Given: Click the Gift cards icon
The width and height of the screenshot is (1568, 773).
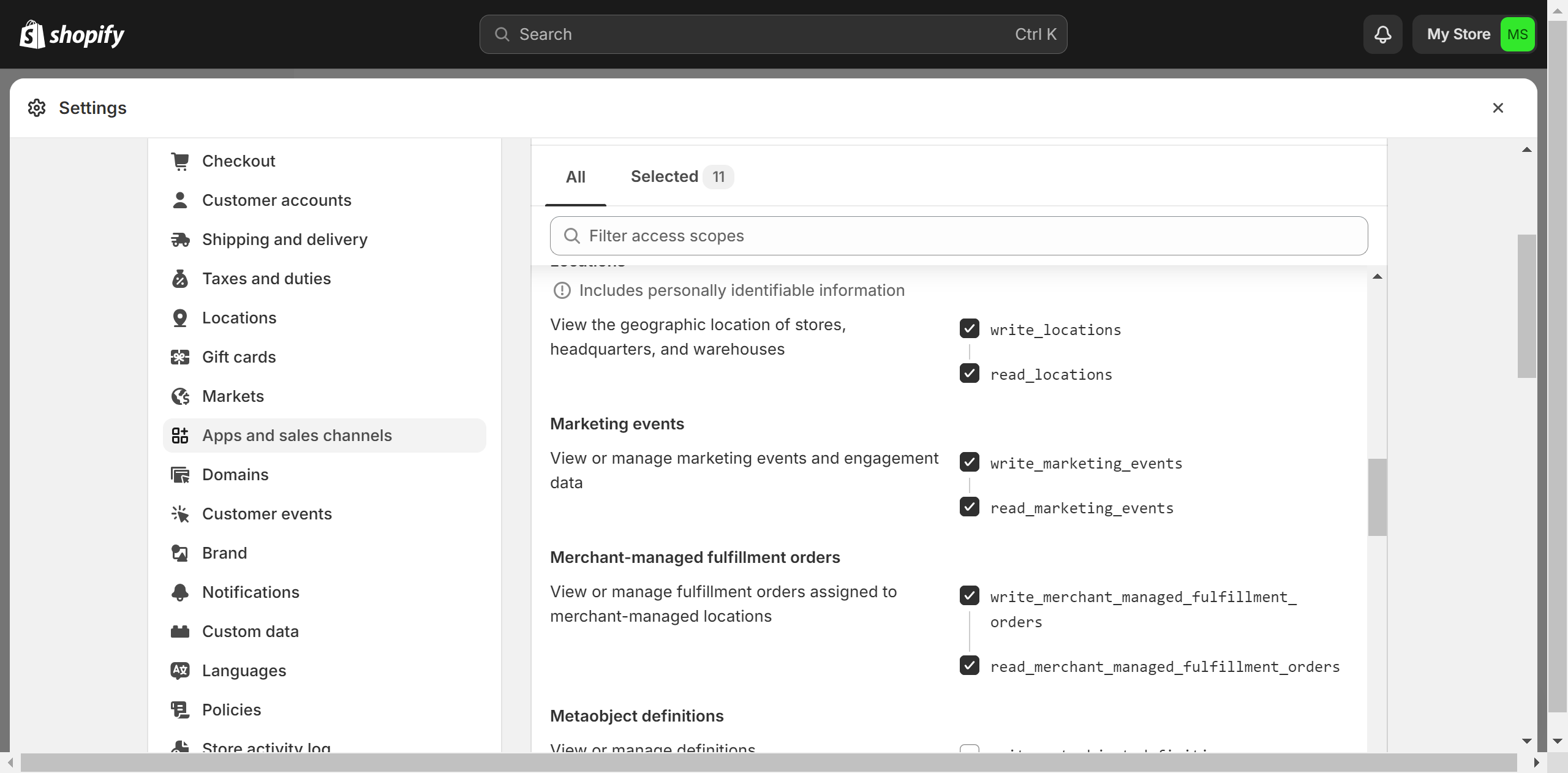Looking at the screenshot, I should tap(180, 357).
